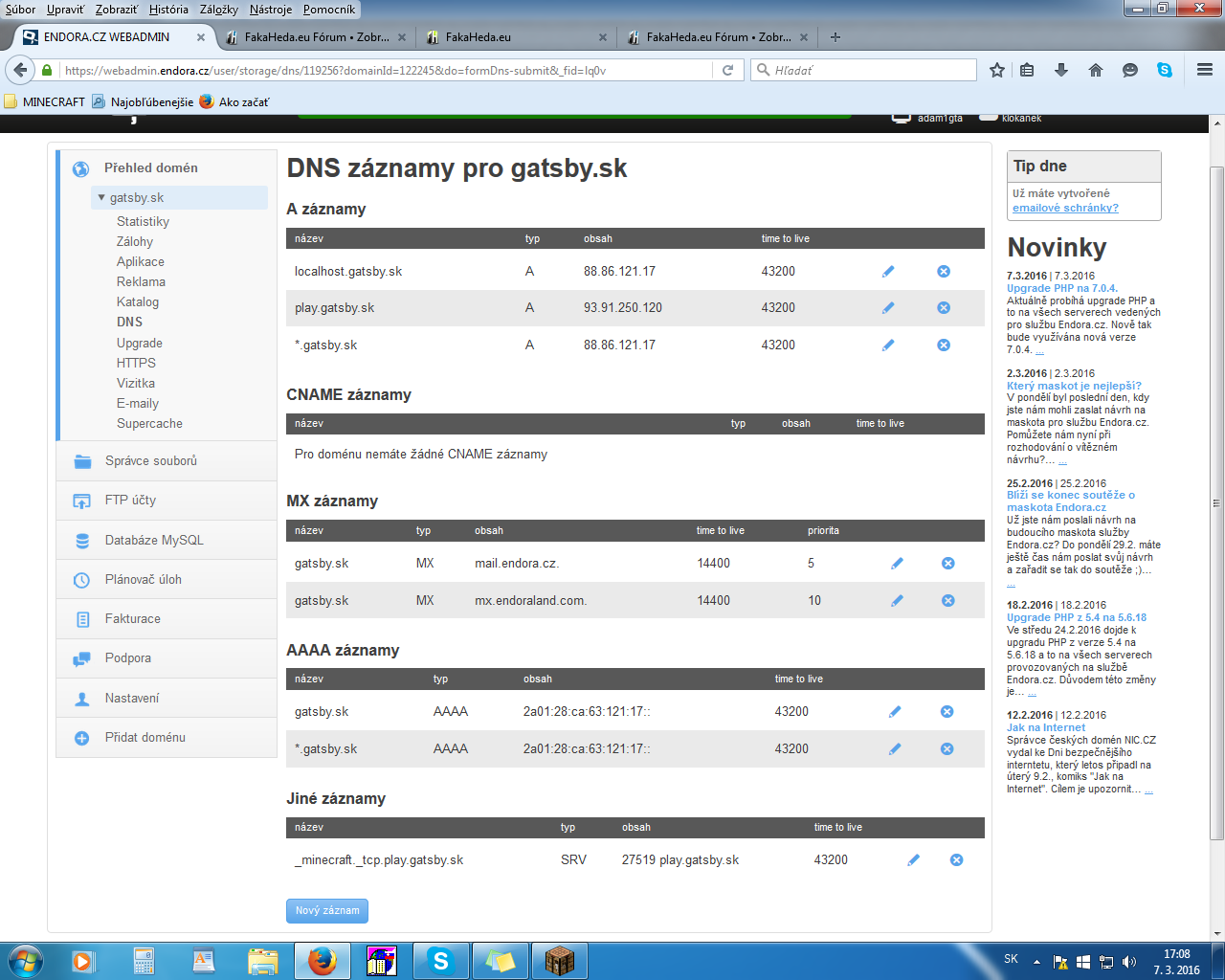The height and width of the screenshot is (980, 1225).
Task: Open the Firefox hamburger menu
Action: [1205, 70]
